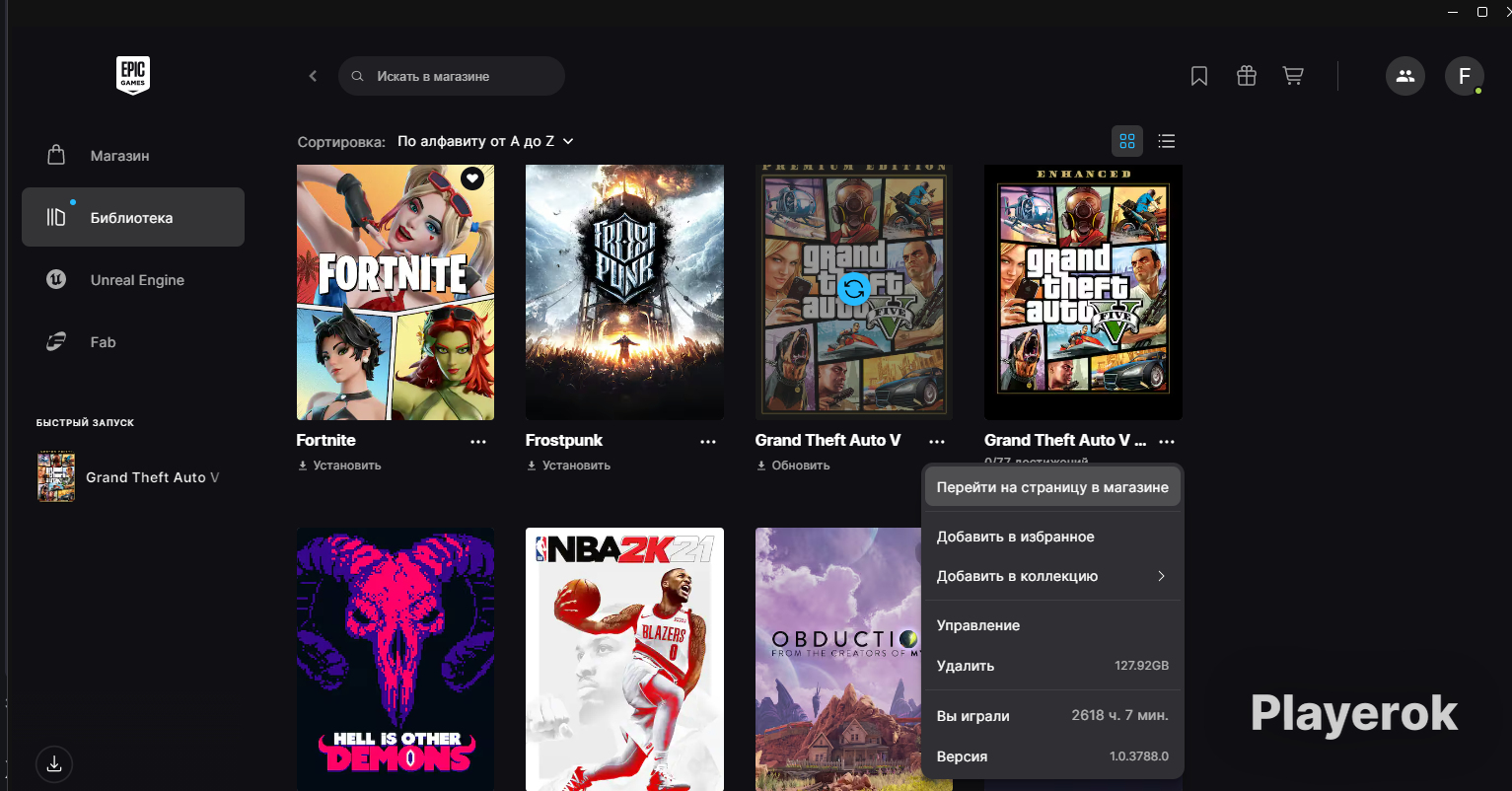Click the magnifier icon in search
1512x791 pixels.
[x=358, y=76]
